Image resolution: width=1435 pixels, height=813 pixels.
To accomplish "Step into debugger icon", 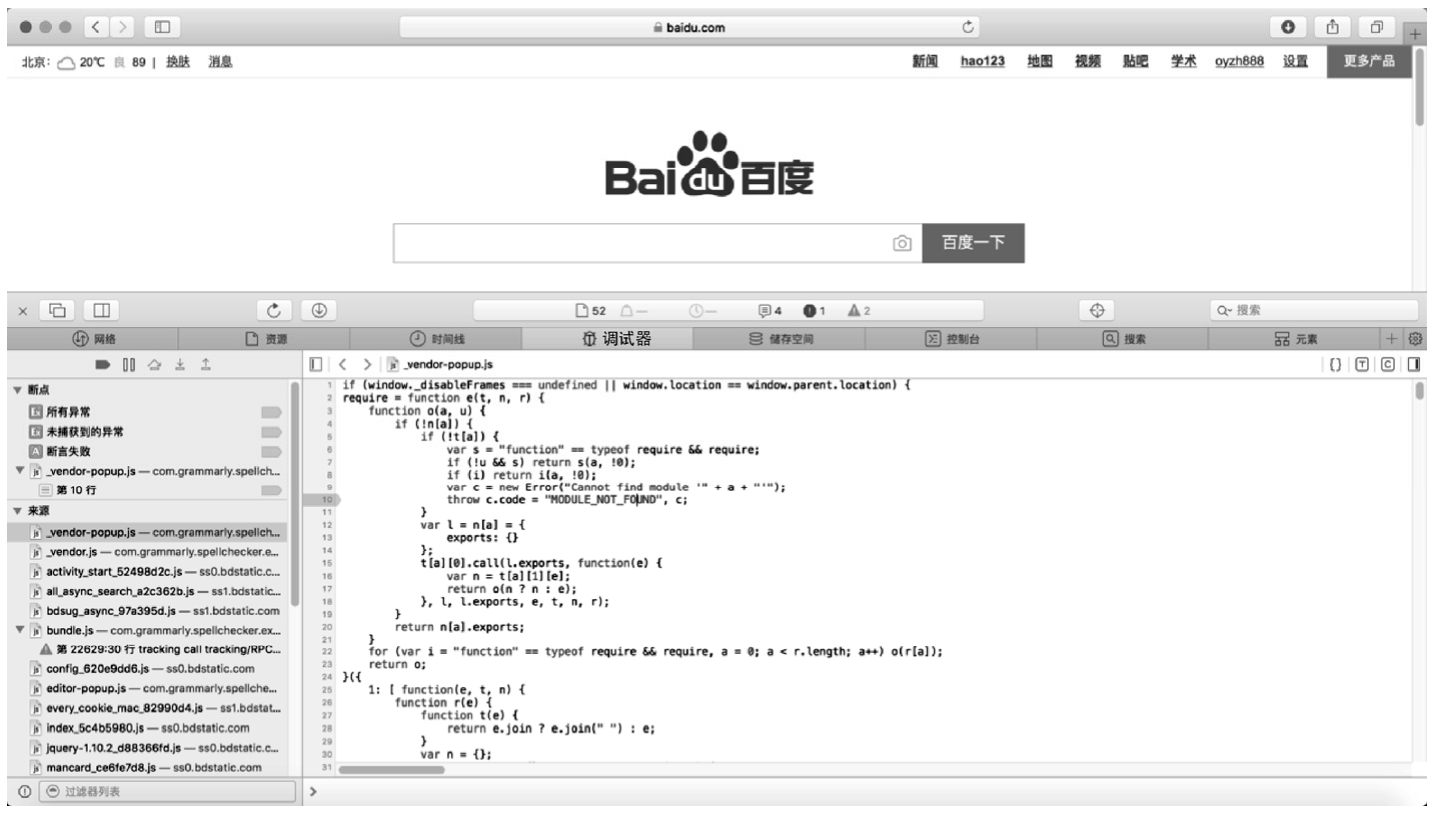I will (x=181, y=366).
